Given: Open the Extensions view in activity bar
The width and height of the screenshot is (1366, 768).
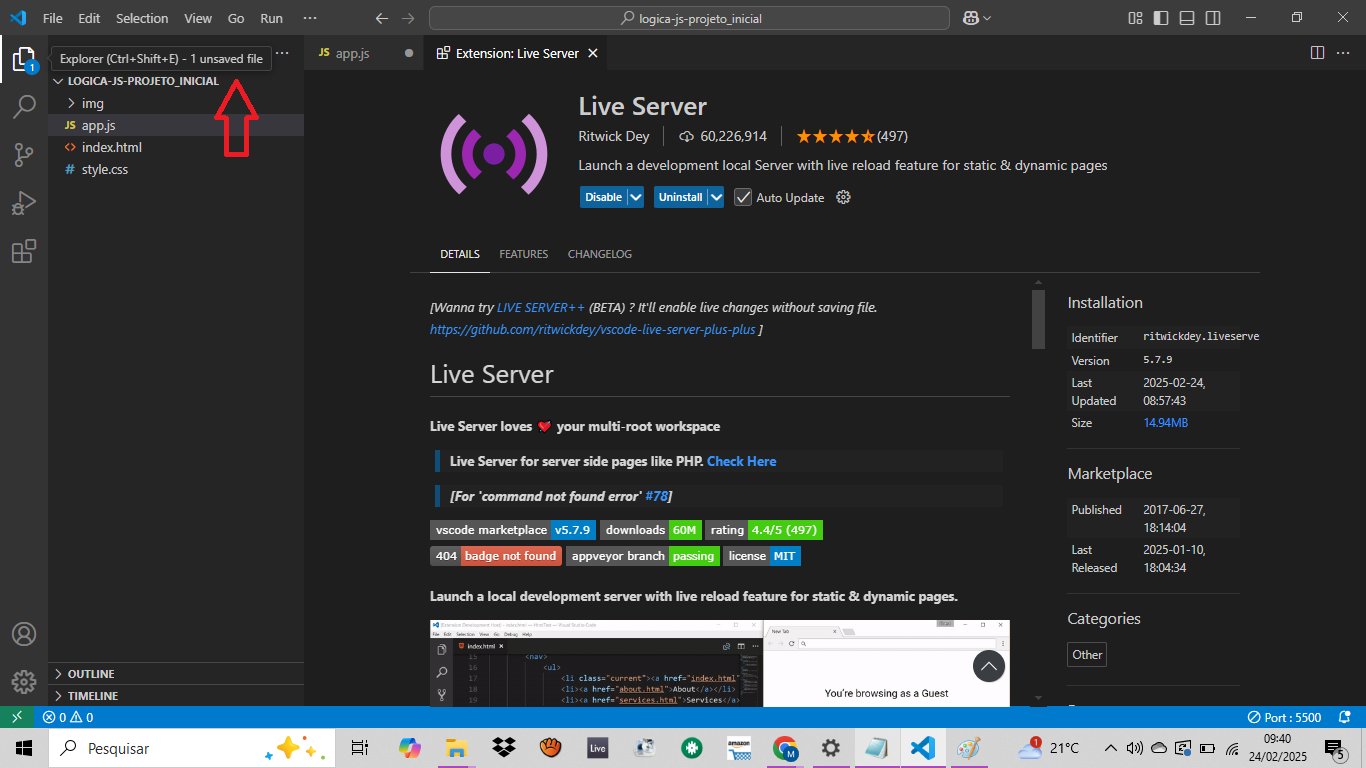Looking at the screenshot, I should pyautogui.click(x=23, y=251).
